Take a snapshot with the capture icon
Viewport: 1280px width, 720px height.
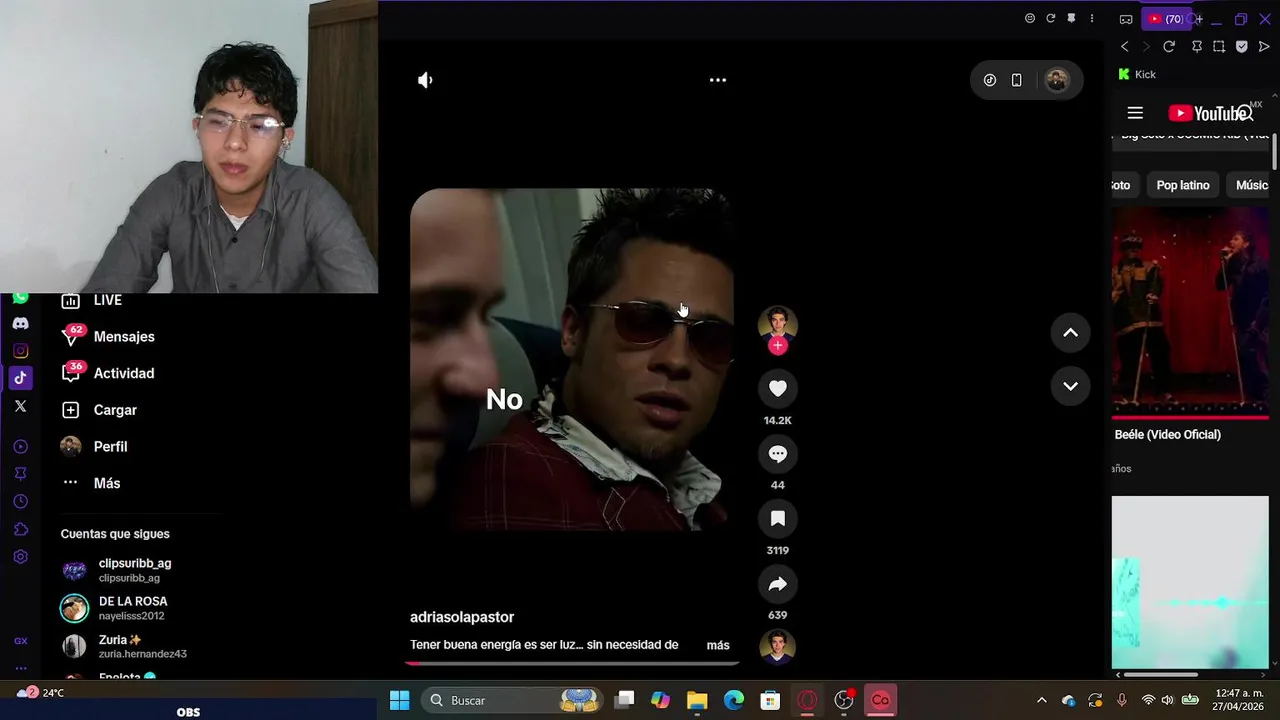1219,46
